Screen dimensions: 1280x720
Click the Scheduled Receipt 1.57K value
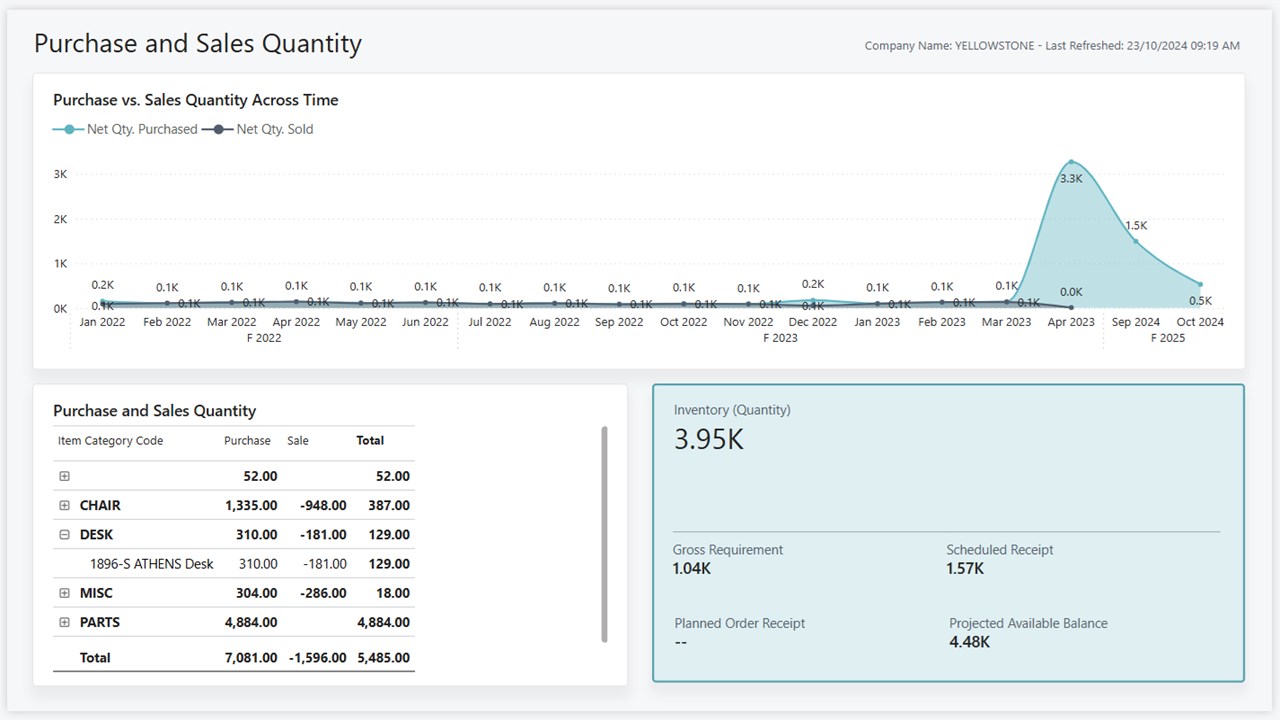coord(965,569)
